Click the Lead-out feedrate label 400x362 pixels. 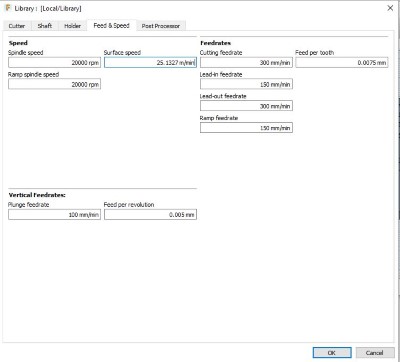point(223,96)
